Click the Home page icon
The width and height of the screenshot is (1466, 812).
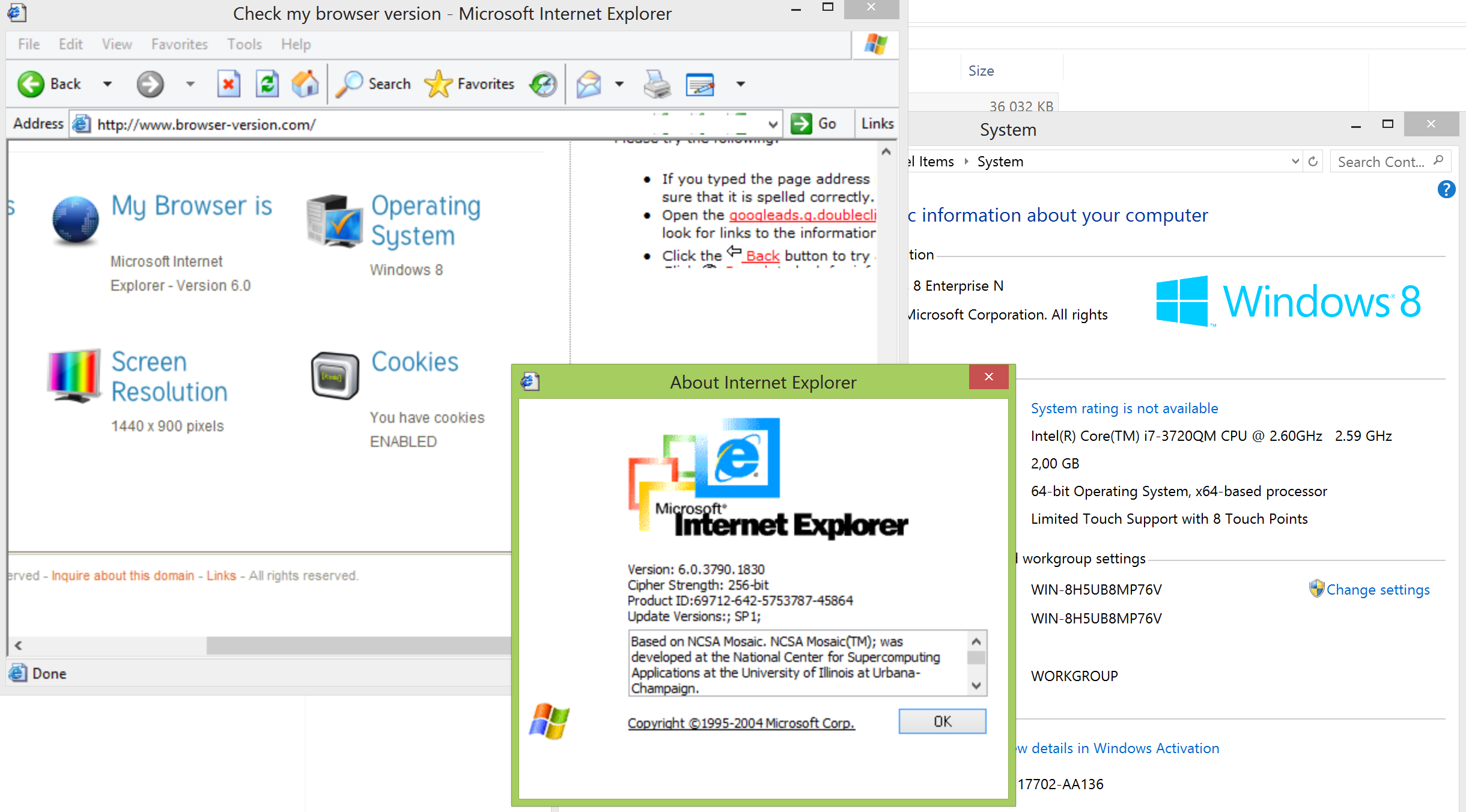click(305, 84)
